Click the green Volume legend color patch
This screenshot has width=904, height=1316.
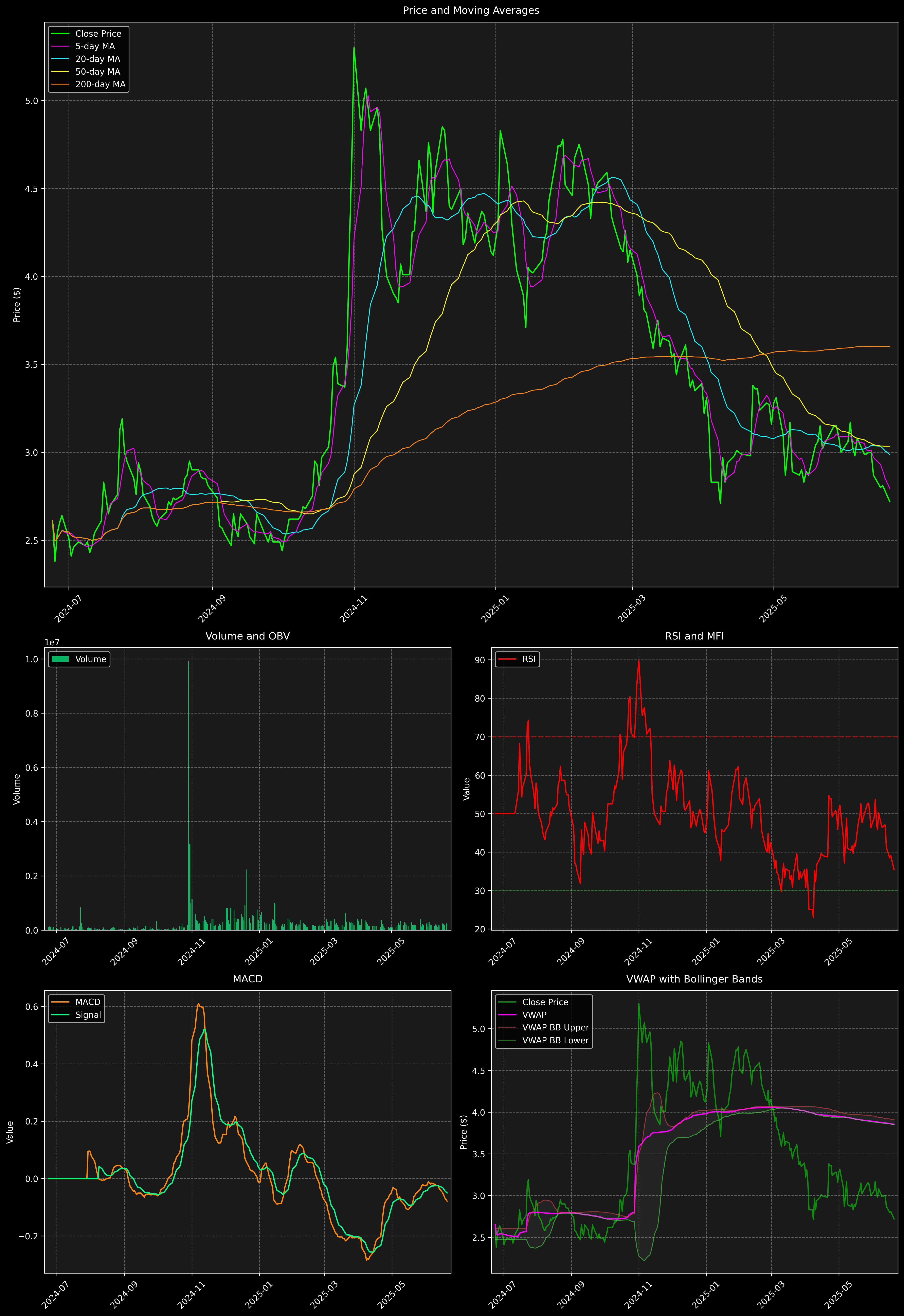point(60,659)
